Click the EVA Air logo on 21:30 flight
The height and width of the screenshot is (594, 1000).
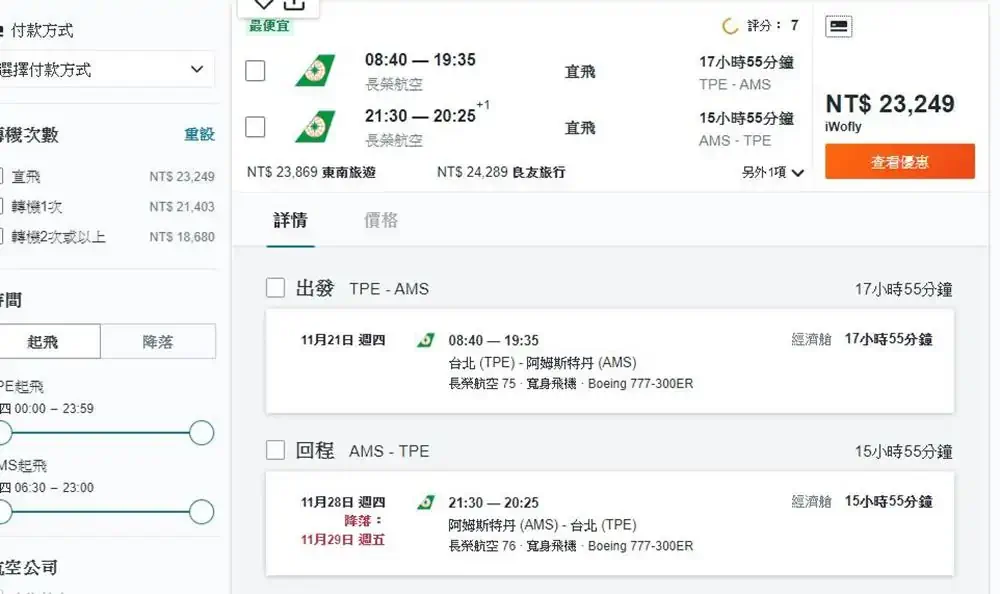coord(315,126)
